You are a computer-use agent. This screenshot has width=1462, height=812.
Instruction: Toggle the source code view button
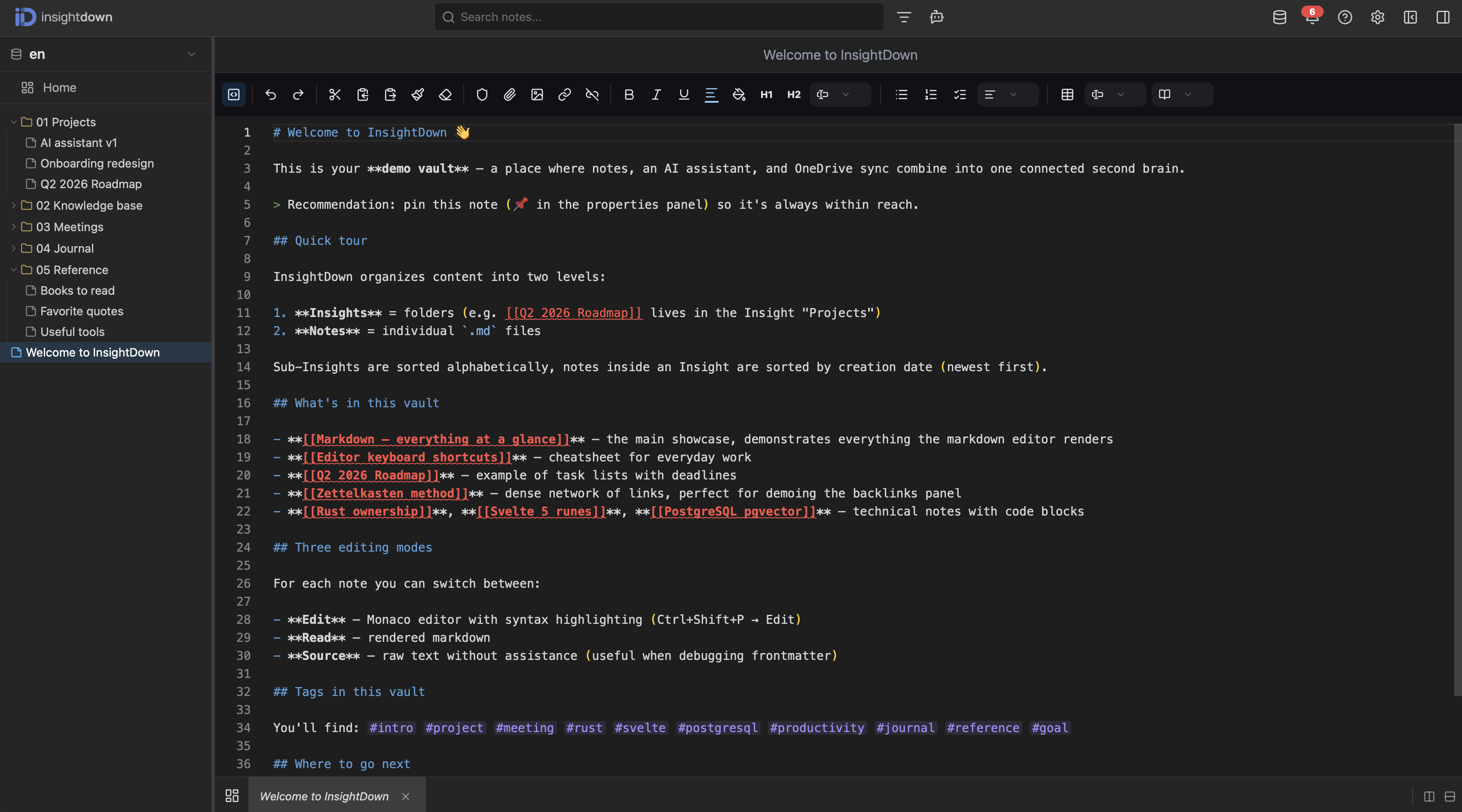pyautogui.click(x=234, y=95)
